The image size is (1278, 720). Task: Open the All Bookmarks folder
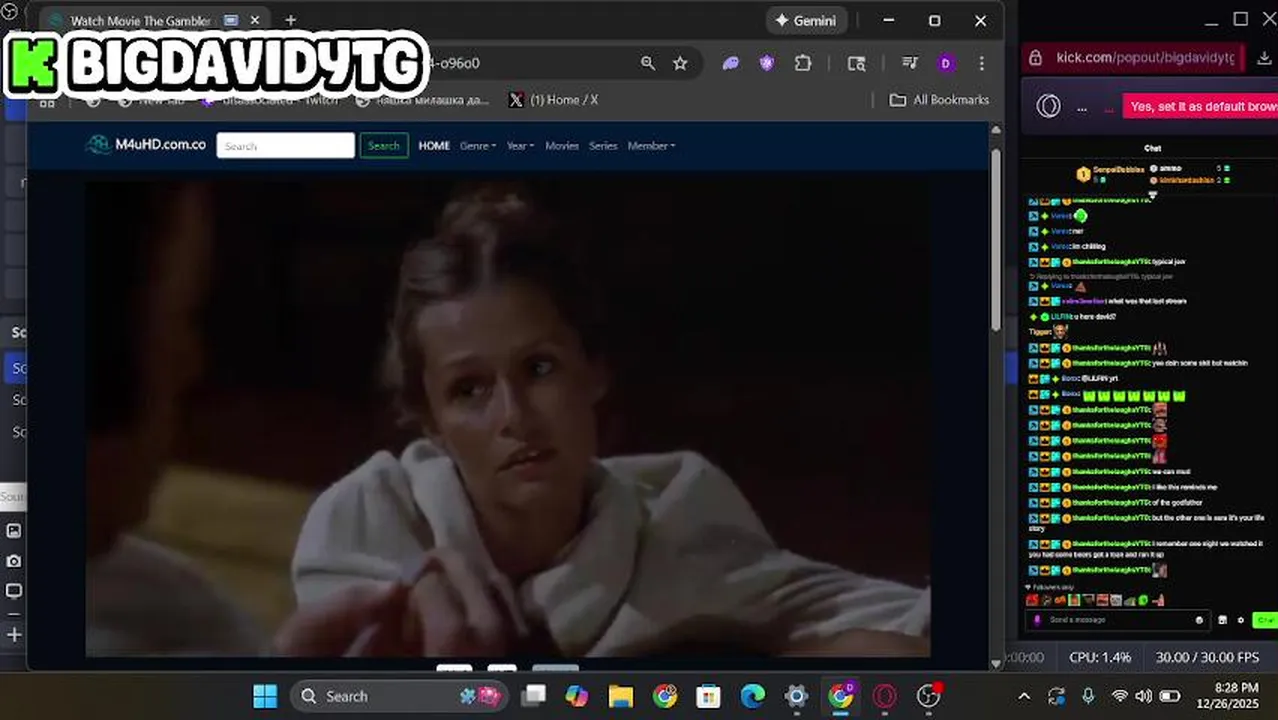(939, 100)
